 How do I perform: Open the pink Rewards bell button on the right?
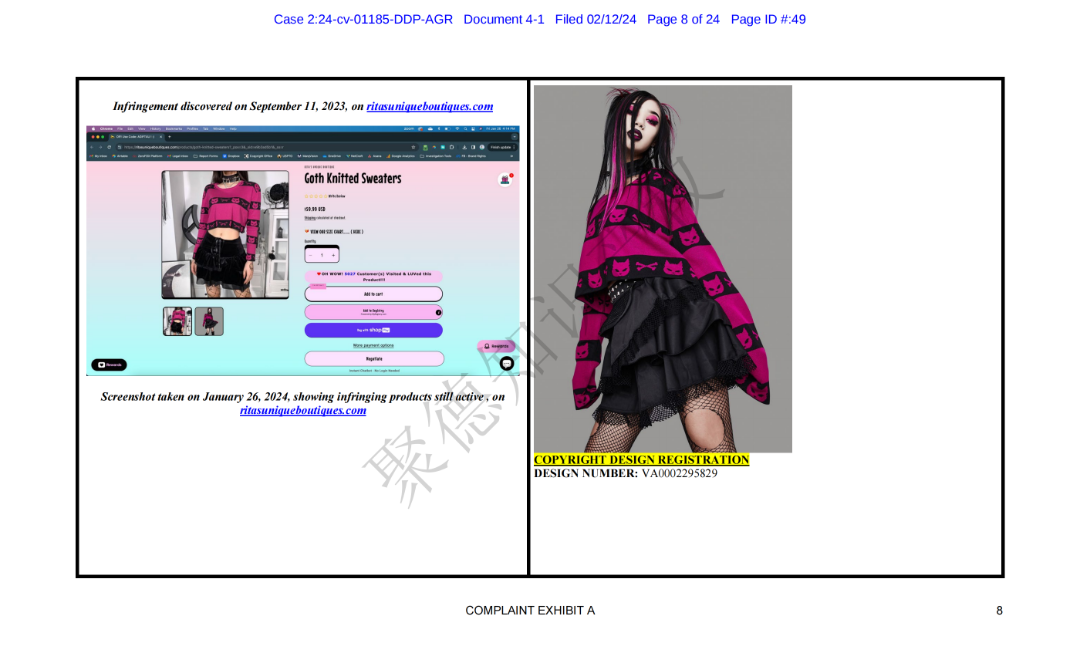coord(496,346)
